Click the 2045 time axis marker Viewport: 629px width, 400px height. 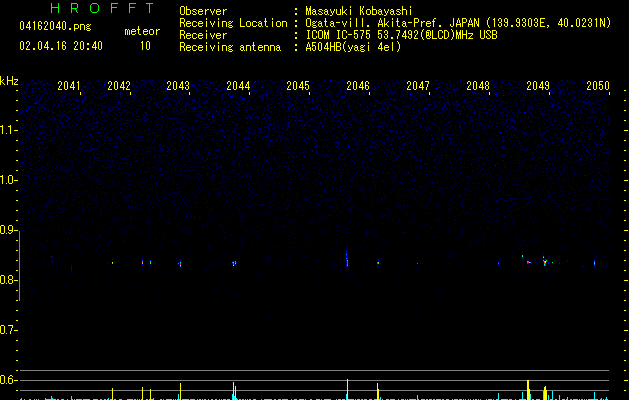pyautogui.click(x=298, y=86)
